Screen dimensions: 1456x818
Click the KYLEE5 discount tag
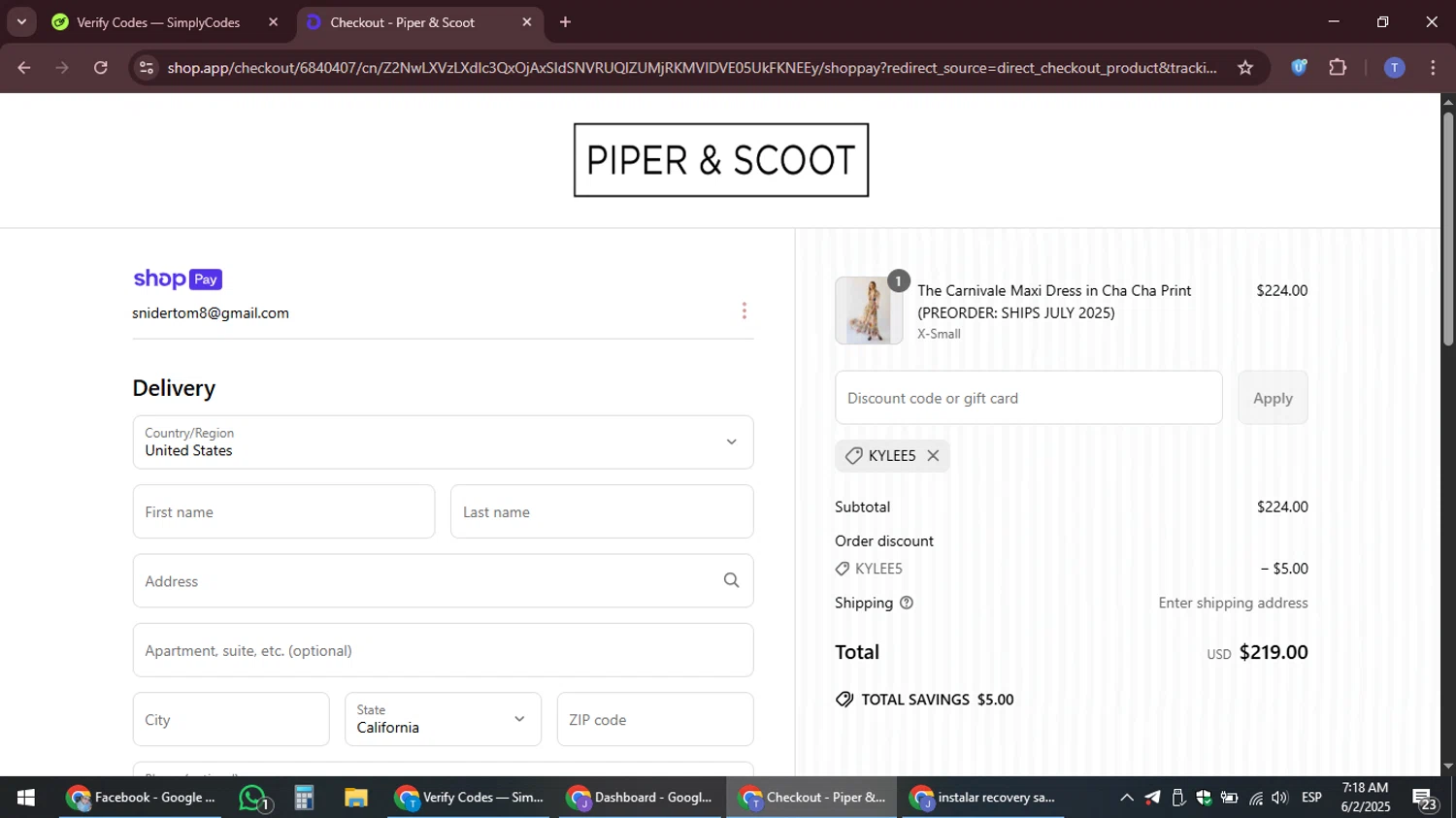point(892,455)
